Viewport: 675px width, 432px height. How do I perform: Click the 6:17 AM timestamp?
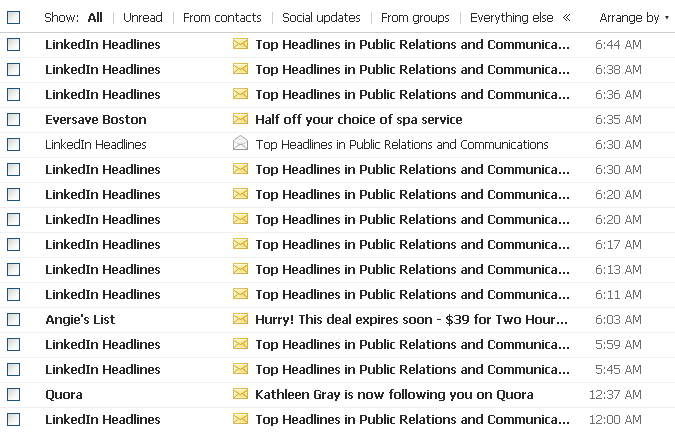click(x=618, y=244)
